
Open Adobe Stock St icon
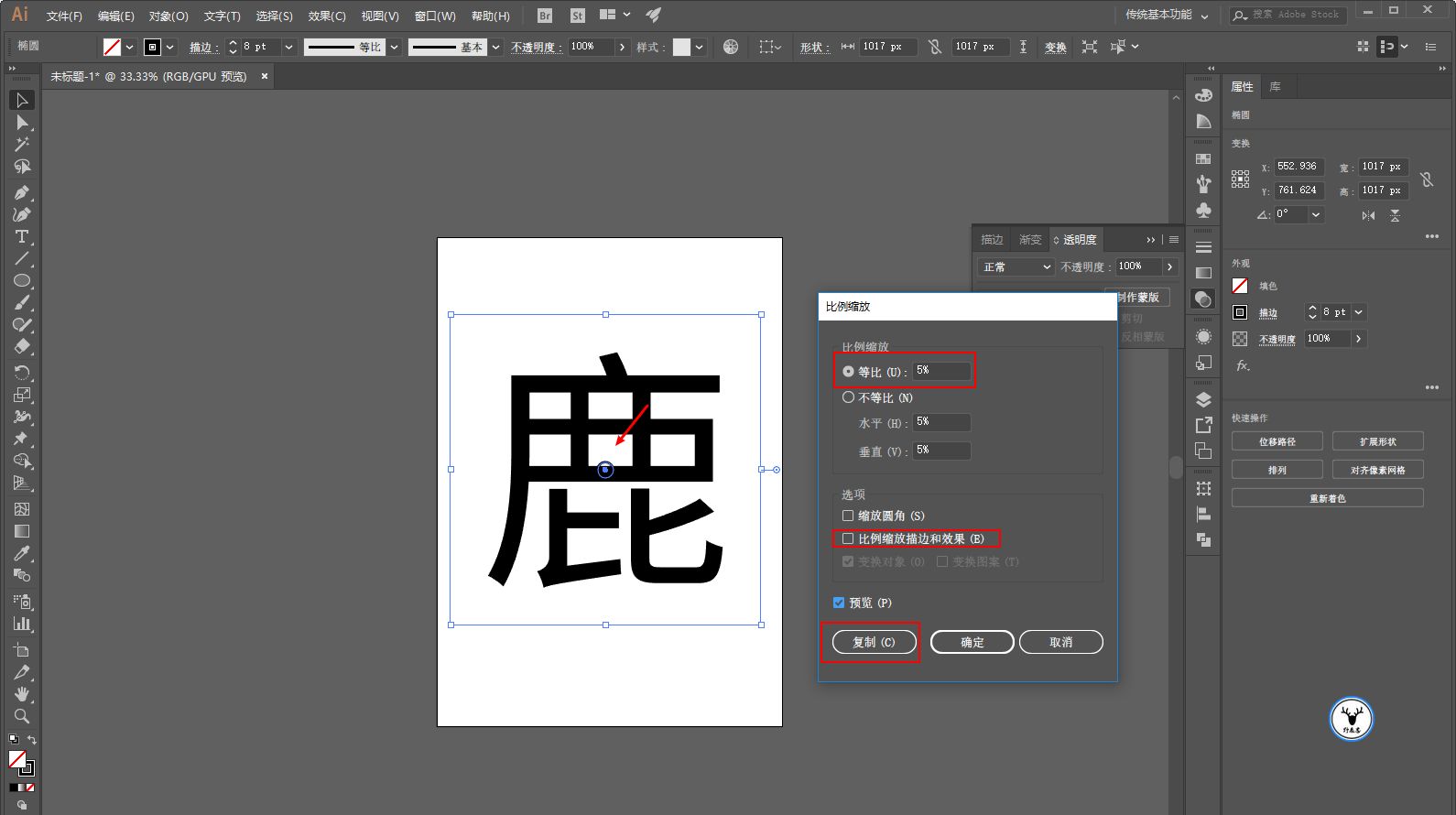(x=577, y=16)
